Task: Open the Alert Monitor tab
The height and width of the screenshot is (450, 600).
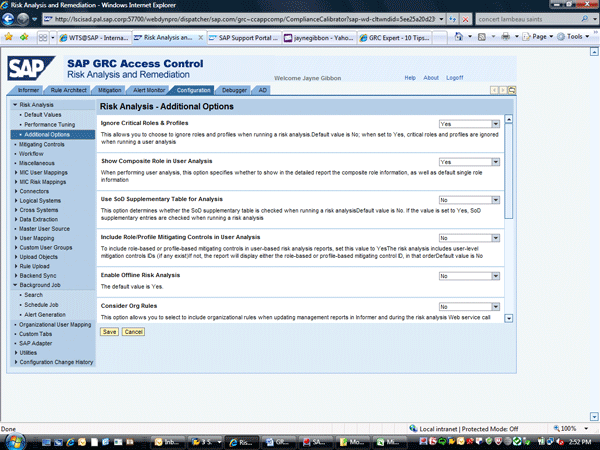Action: click(x=149, y=90)
